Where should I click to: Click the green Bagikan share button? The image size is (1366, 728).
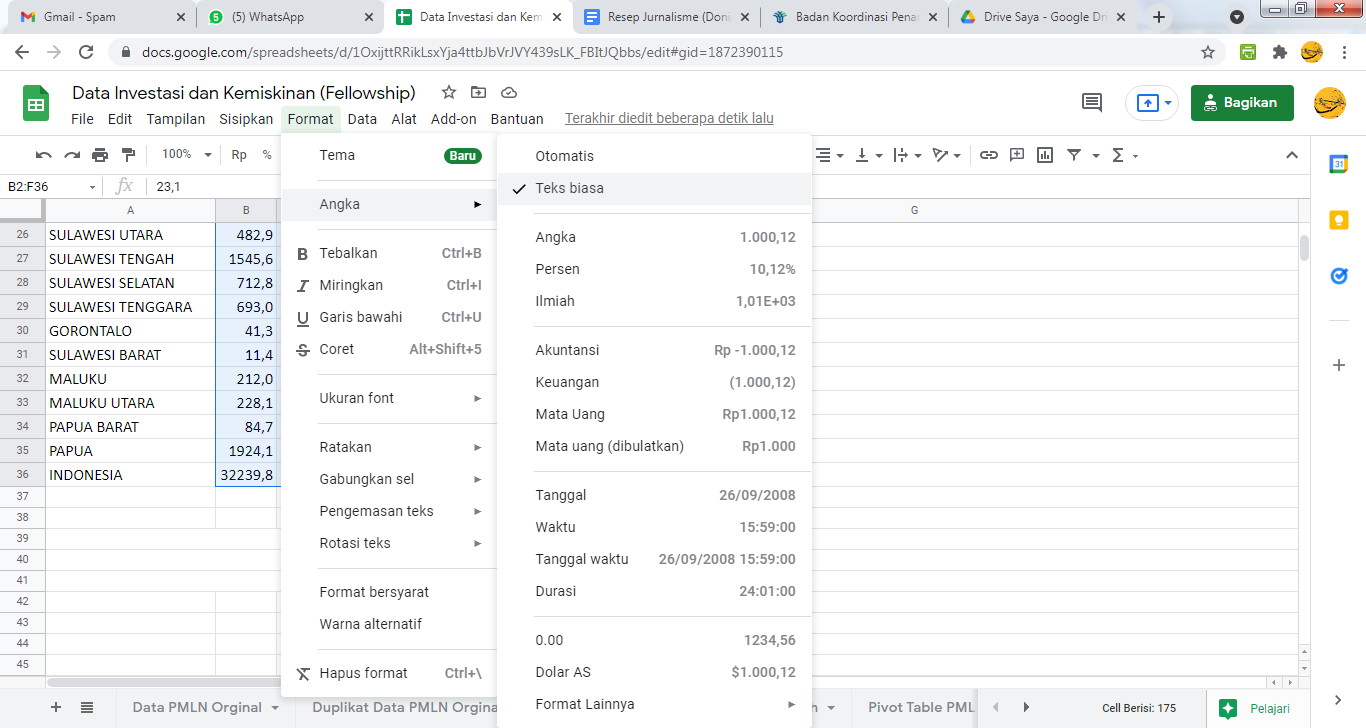pos(1241,103)
